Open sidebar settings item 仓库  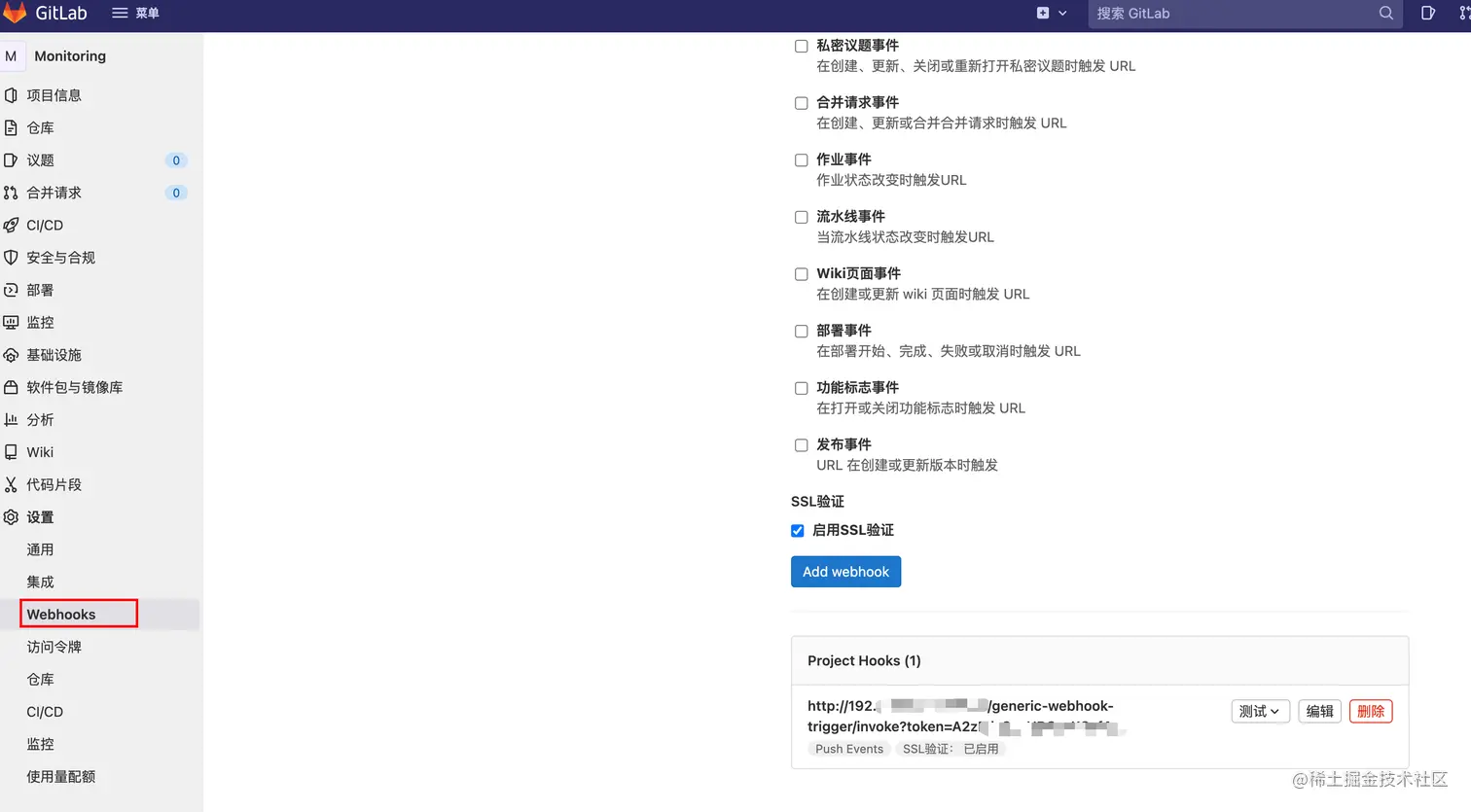tap(40, 679)
